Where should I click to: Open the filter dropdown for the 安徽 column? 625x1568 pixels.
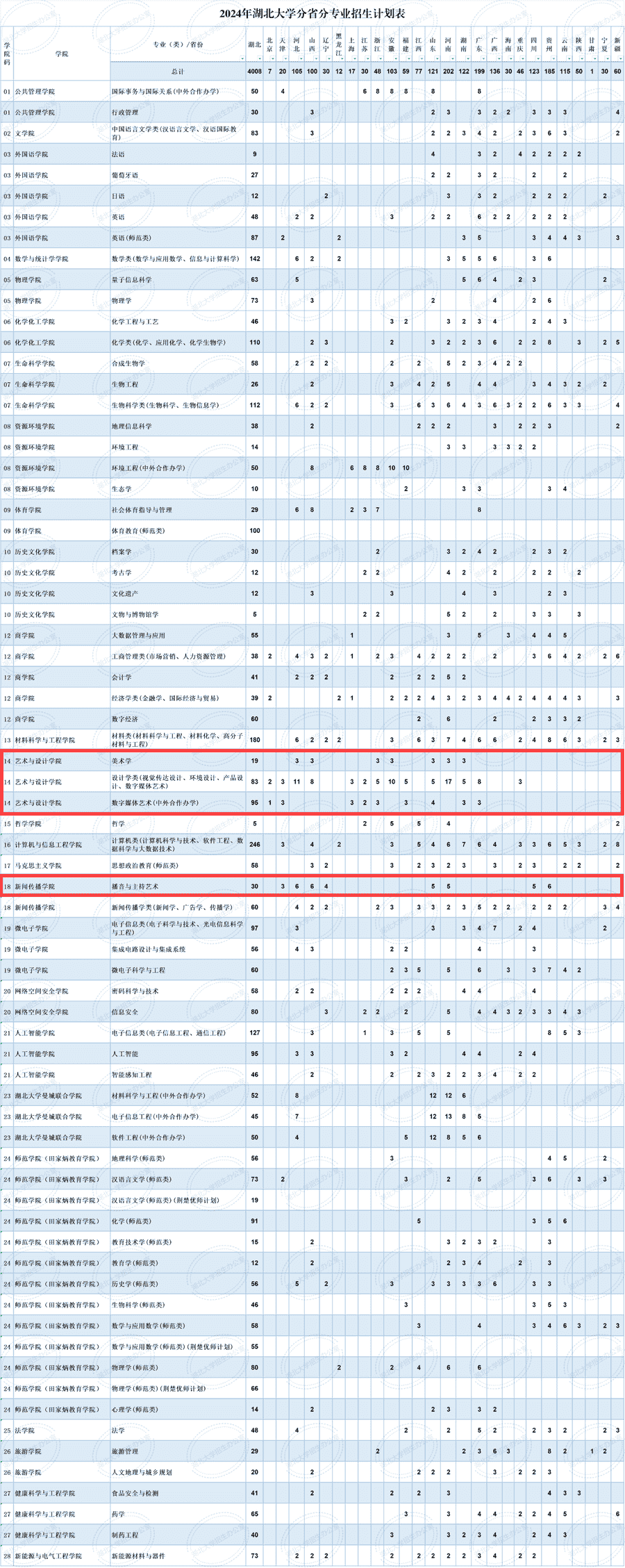[x=397, y=59]
